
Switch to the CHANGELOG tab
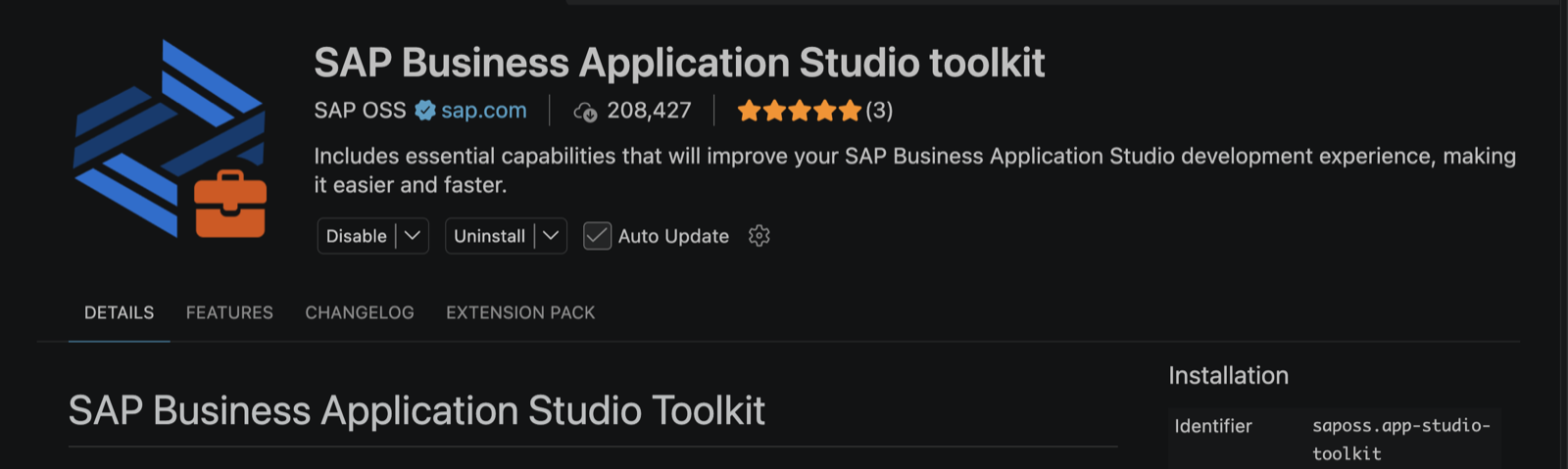click(360, 313)
